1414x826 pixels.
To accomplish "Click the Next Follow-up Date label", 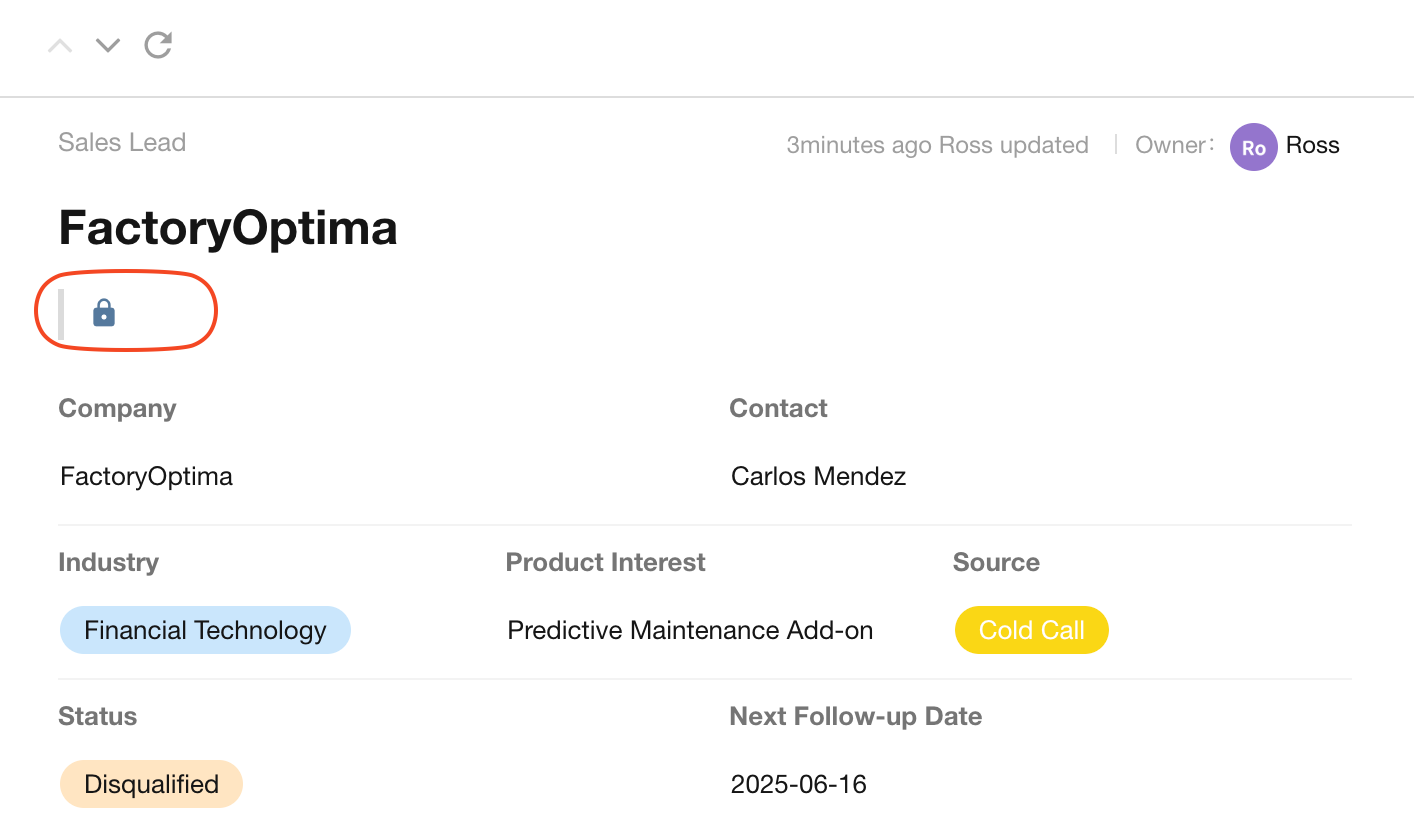I will pyautogui.click(x=856, y=716).
